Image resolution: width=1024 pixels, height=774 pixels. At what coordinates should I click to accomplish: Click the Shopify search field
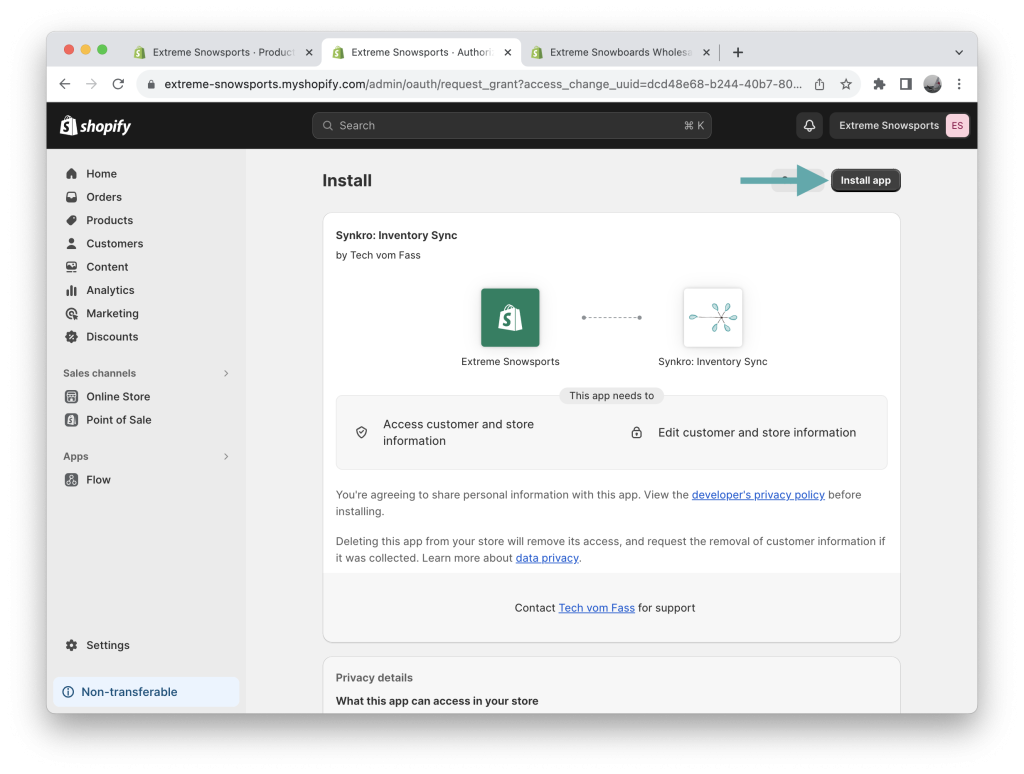click(x=511, y=125)
